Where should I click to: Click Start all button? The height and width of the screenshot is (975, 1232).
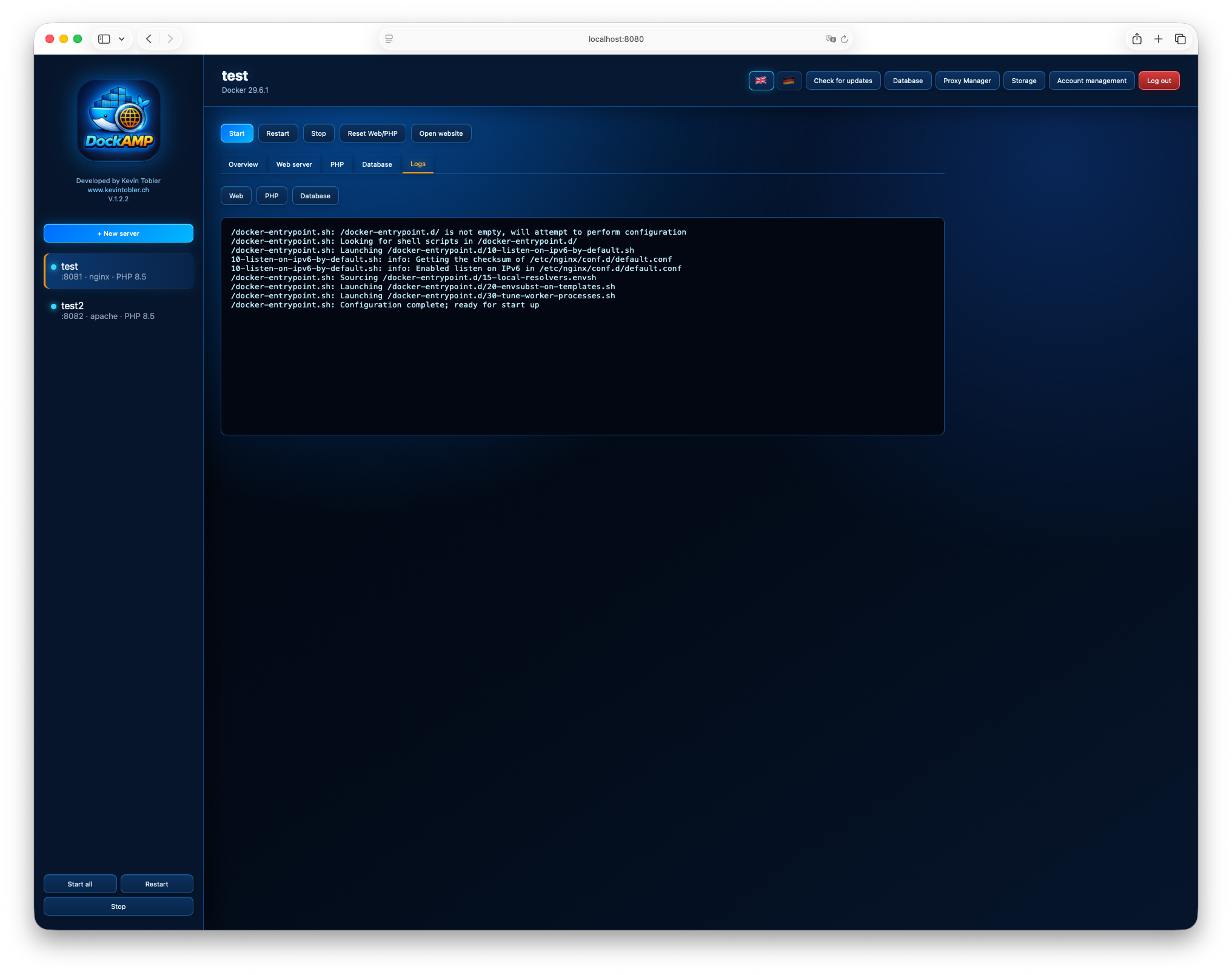(80, 884)
